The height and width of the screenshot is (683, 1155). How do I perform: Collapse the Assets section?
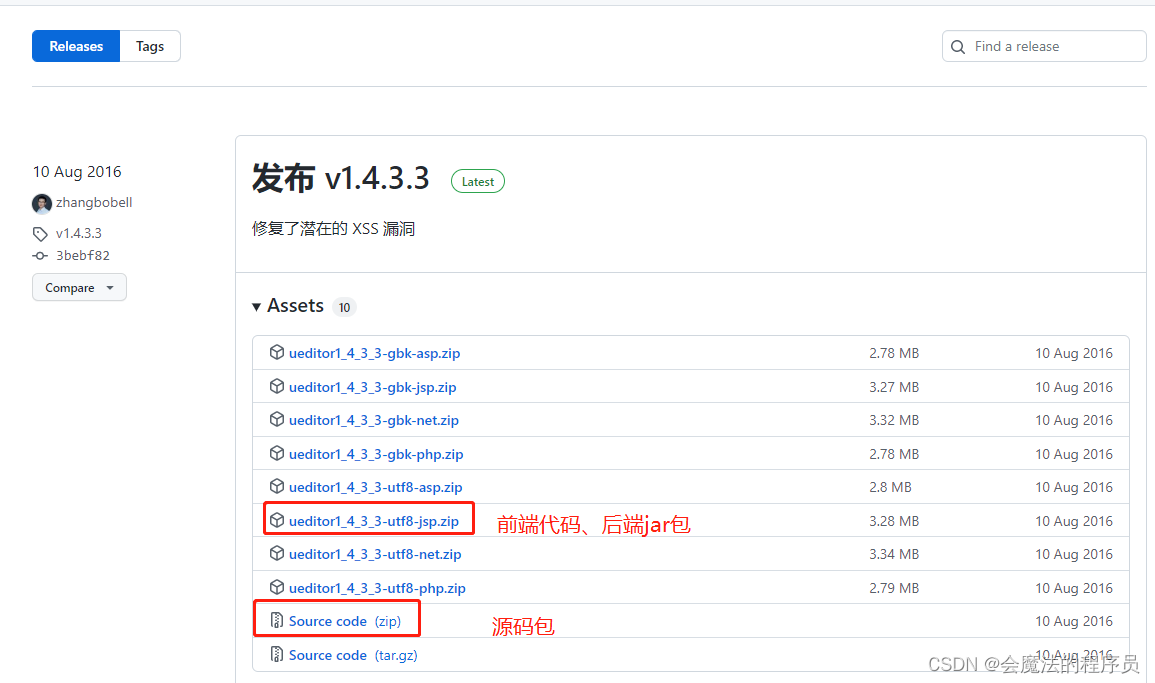(x=289, y=306)
